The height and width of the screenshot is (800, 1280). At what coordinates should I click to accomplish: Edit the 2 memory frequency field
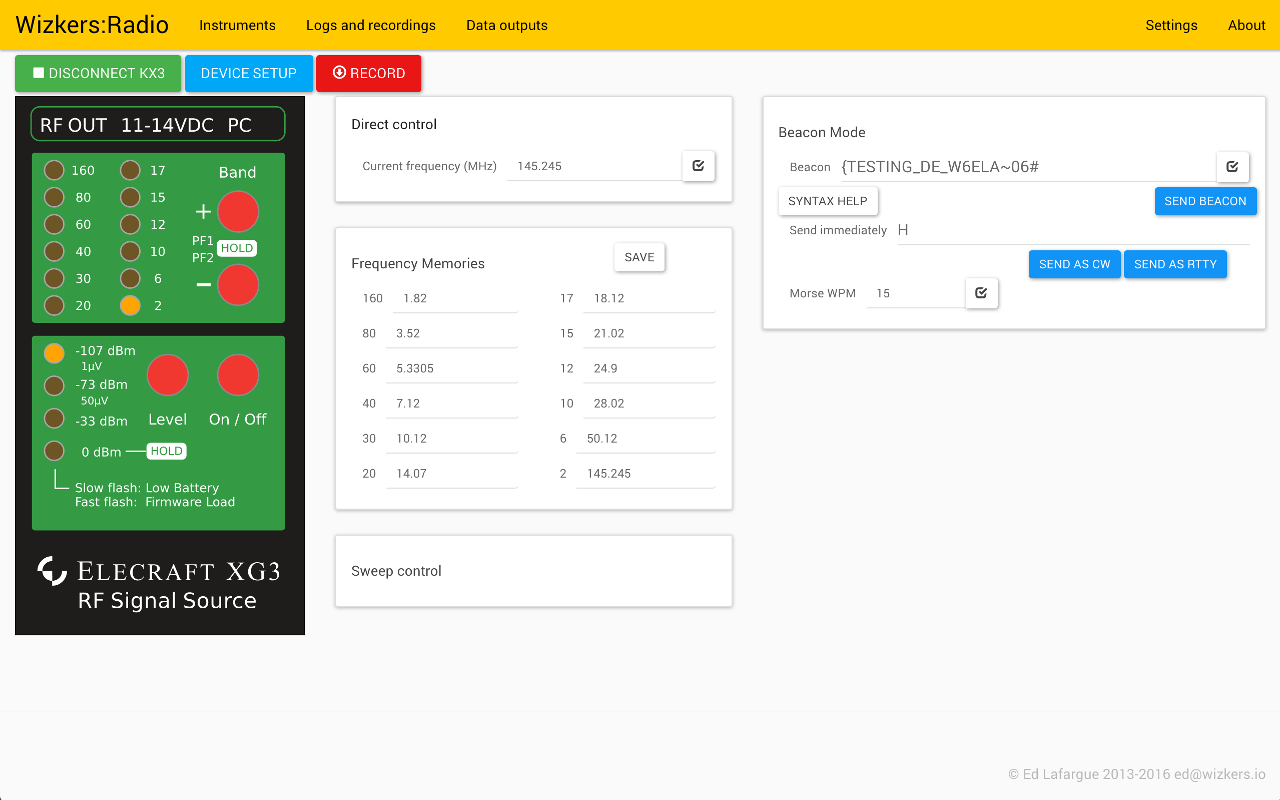(x=646, y=473)
